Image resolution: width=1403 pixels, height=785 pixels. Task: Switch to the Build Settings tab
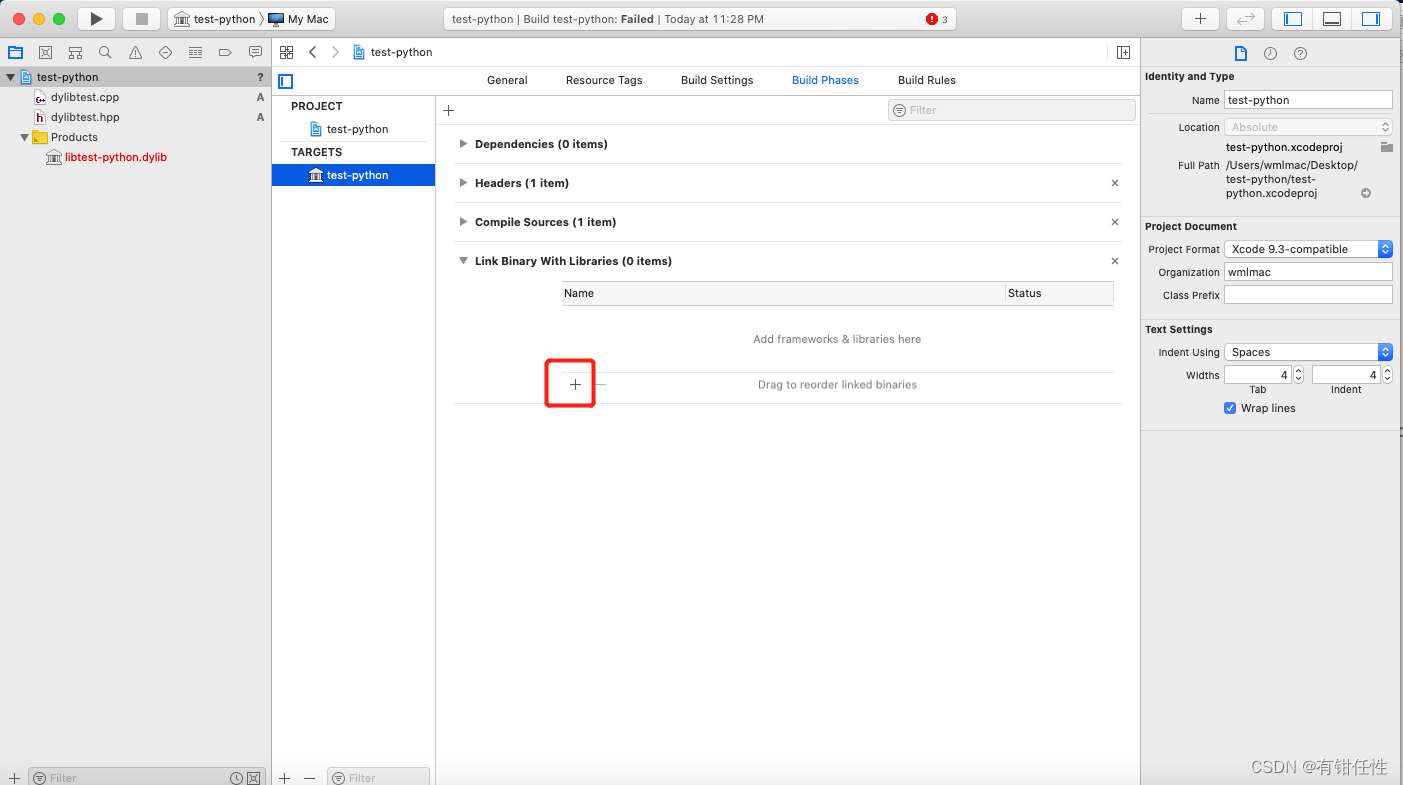[717, 80]
